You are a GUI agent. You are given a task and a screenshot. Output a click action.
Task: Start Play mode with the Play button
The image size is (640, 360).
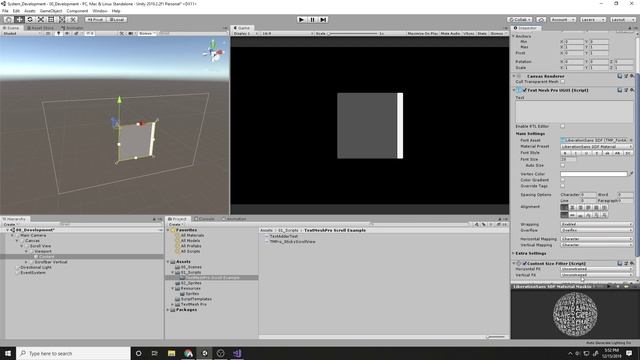coord(302,19)
